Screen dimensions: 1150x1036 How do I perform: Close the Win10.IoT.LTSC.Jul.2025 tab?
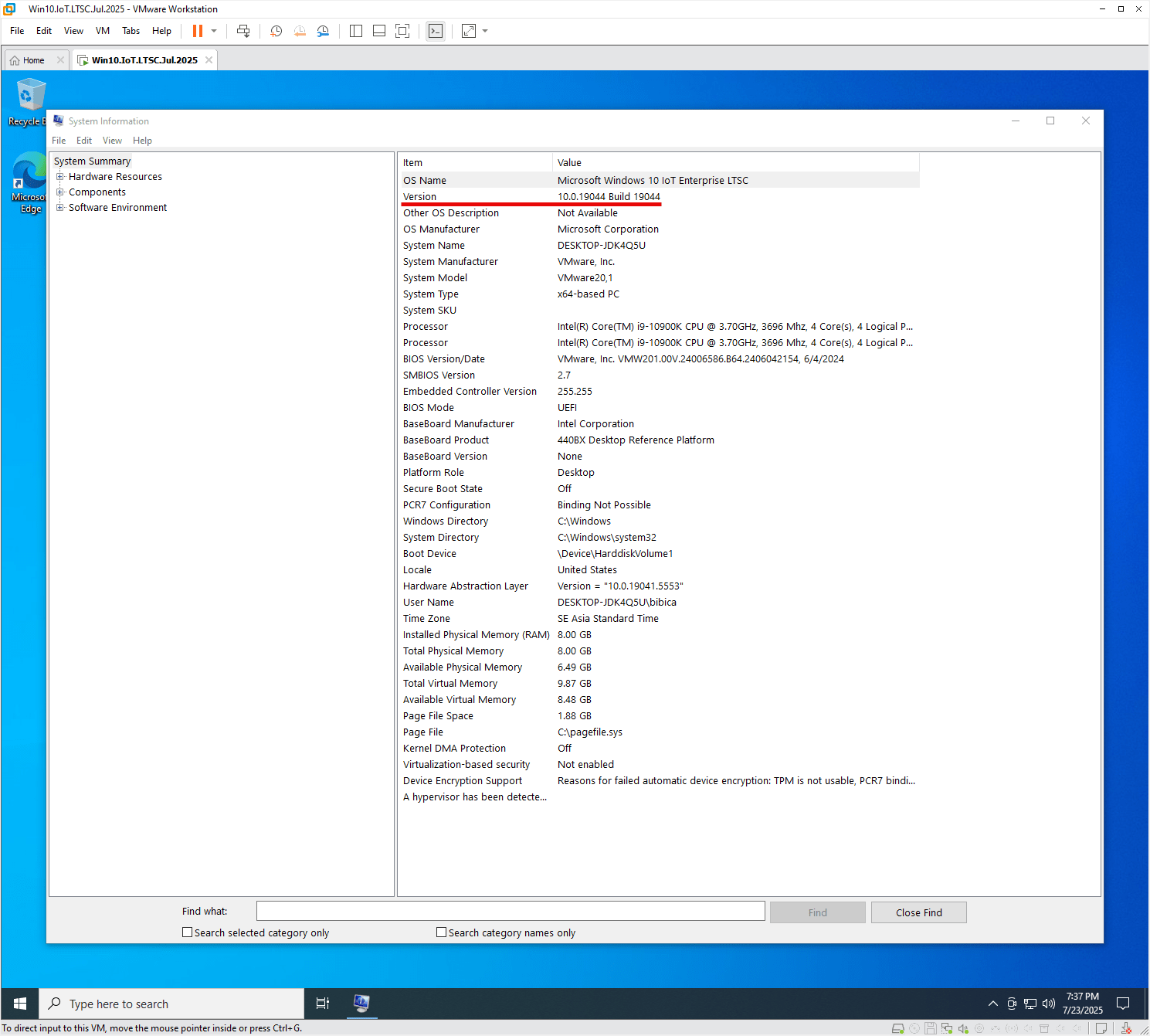tap(209, 59)
